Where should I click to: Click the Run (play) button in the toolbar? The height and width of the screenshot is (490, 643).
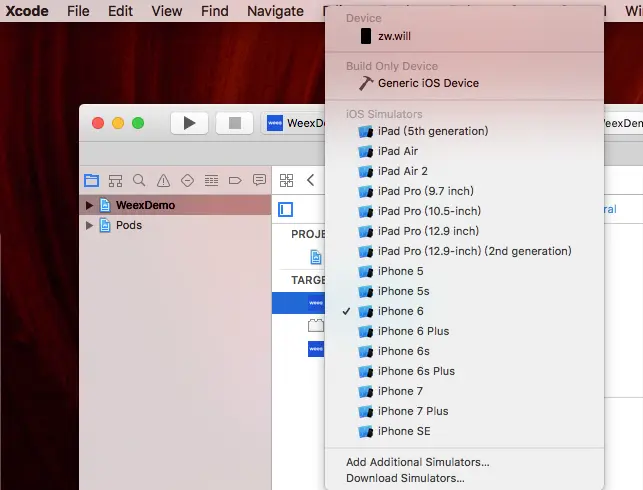pos(189,123)
